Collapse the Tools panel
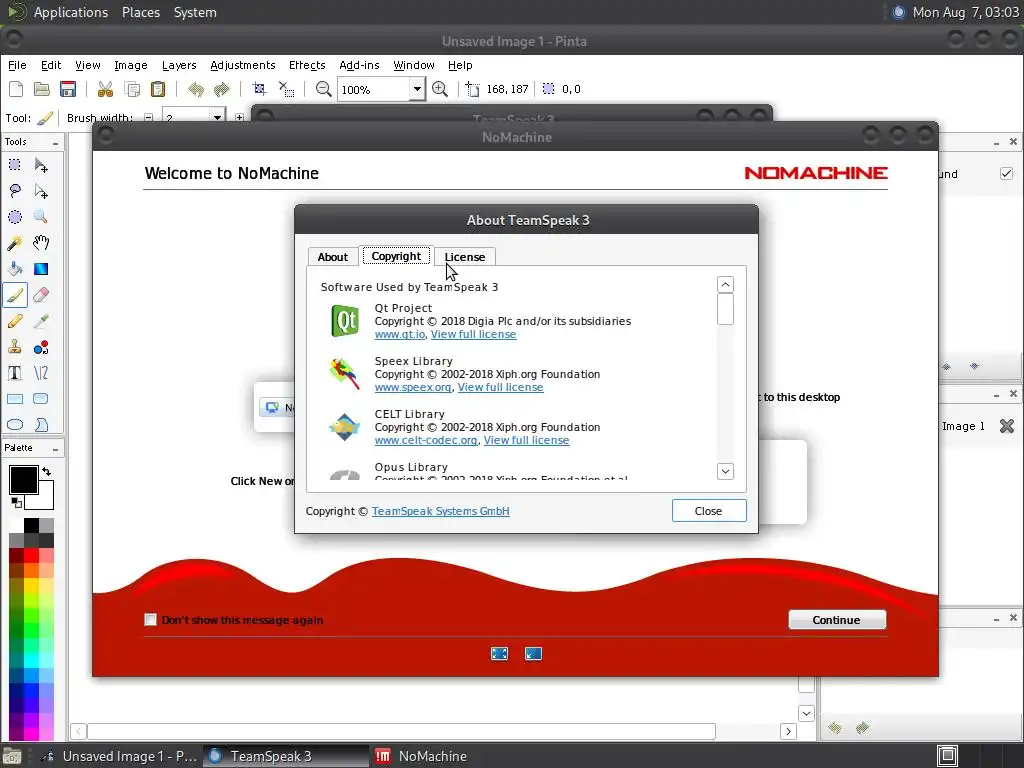This screenshot has width=1024, height=768. (x=56, y=142)
